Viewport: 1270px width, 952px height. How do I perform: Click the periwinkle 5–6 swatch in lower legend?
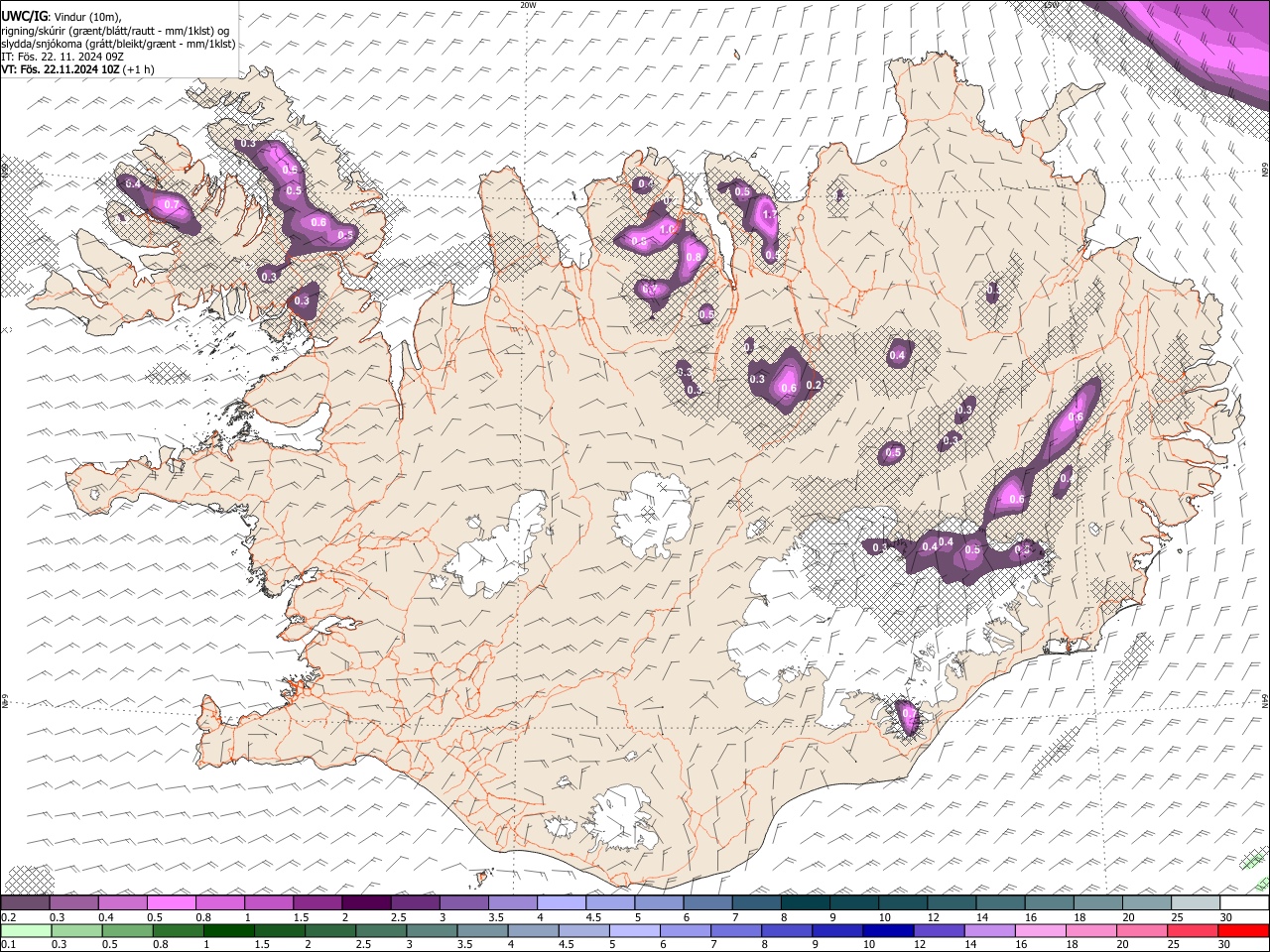click(633, 930)
